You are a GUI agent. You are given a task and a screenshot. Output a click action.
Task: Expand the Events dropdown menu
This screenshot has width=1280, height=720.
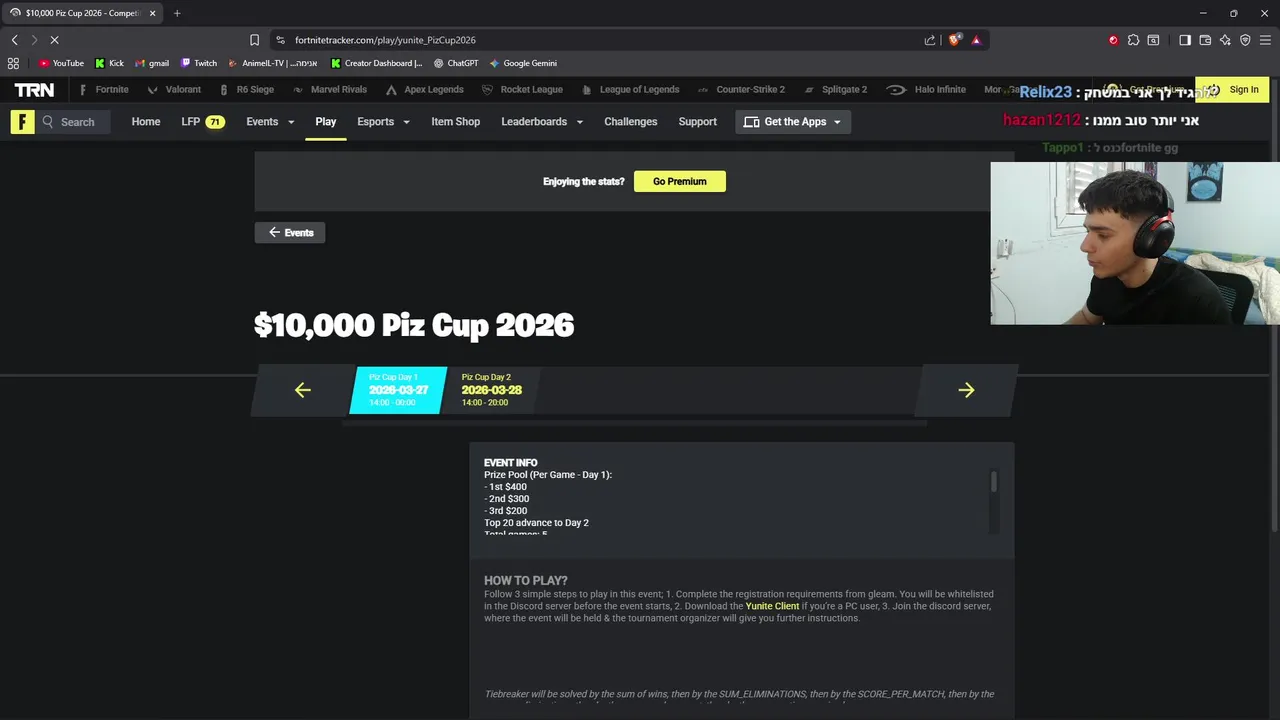click(x=270, y=122)
